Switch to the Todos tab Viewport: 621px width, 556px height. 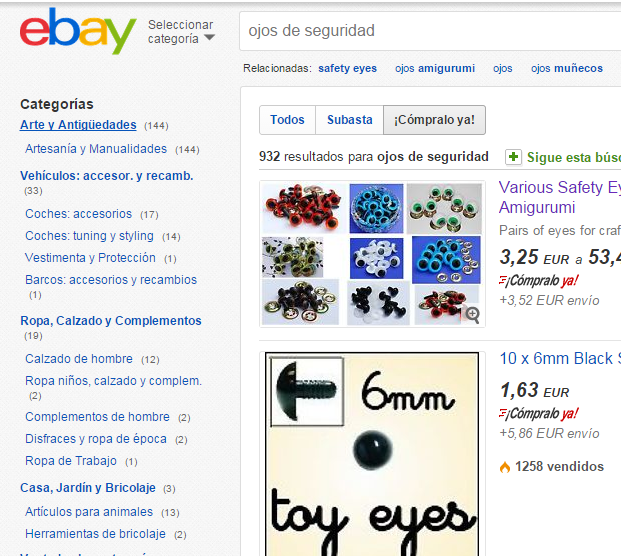[287, 120]
